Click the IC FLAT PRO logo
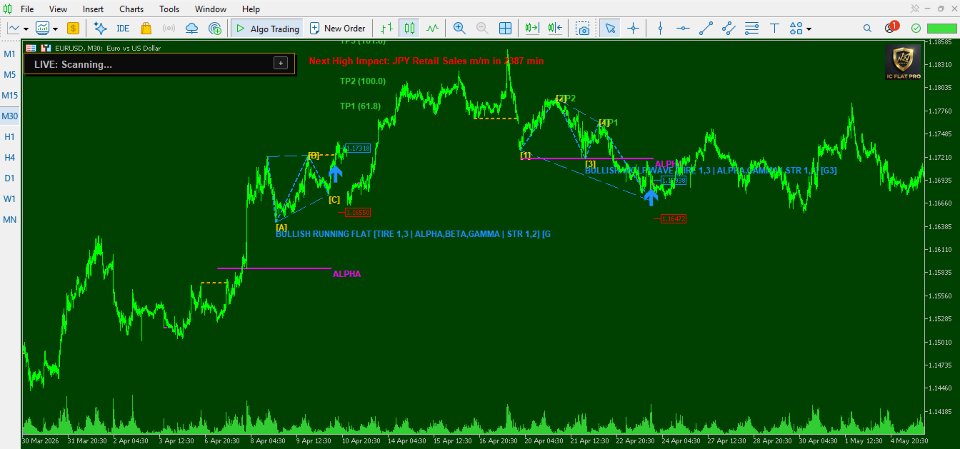This screenshot has height=449, width=960. point(904,63)
